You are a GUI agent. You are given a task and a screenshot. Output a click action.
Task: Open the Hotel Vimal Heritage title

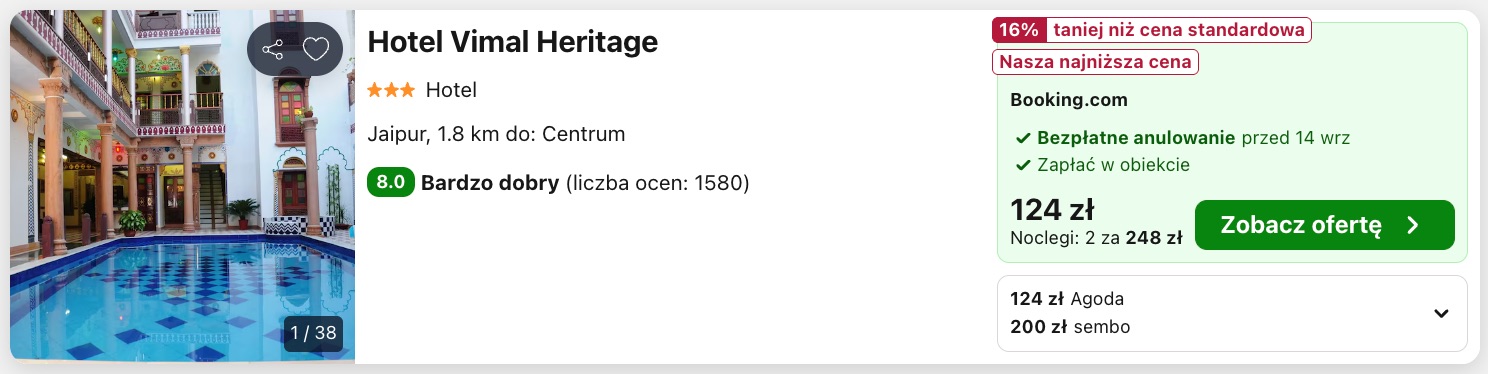point(513,42)
